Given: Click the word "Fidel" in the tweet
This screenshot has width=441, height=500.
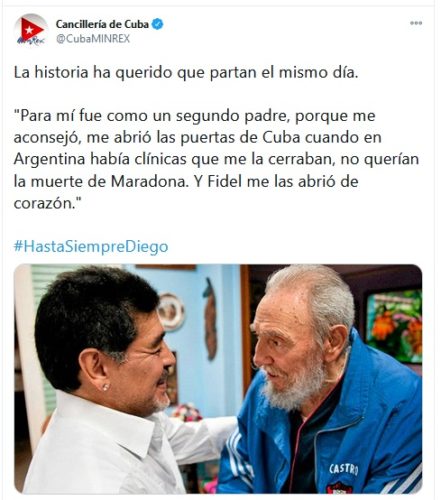Looking at the screenshot, I should pyautogui.click(x=224, y=181).
